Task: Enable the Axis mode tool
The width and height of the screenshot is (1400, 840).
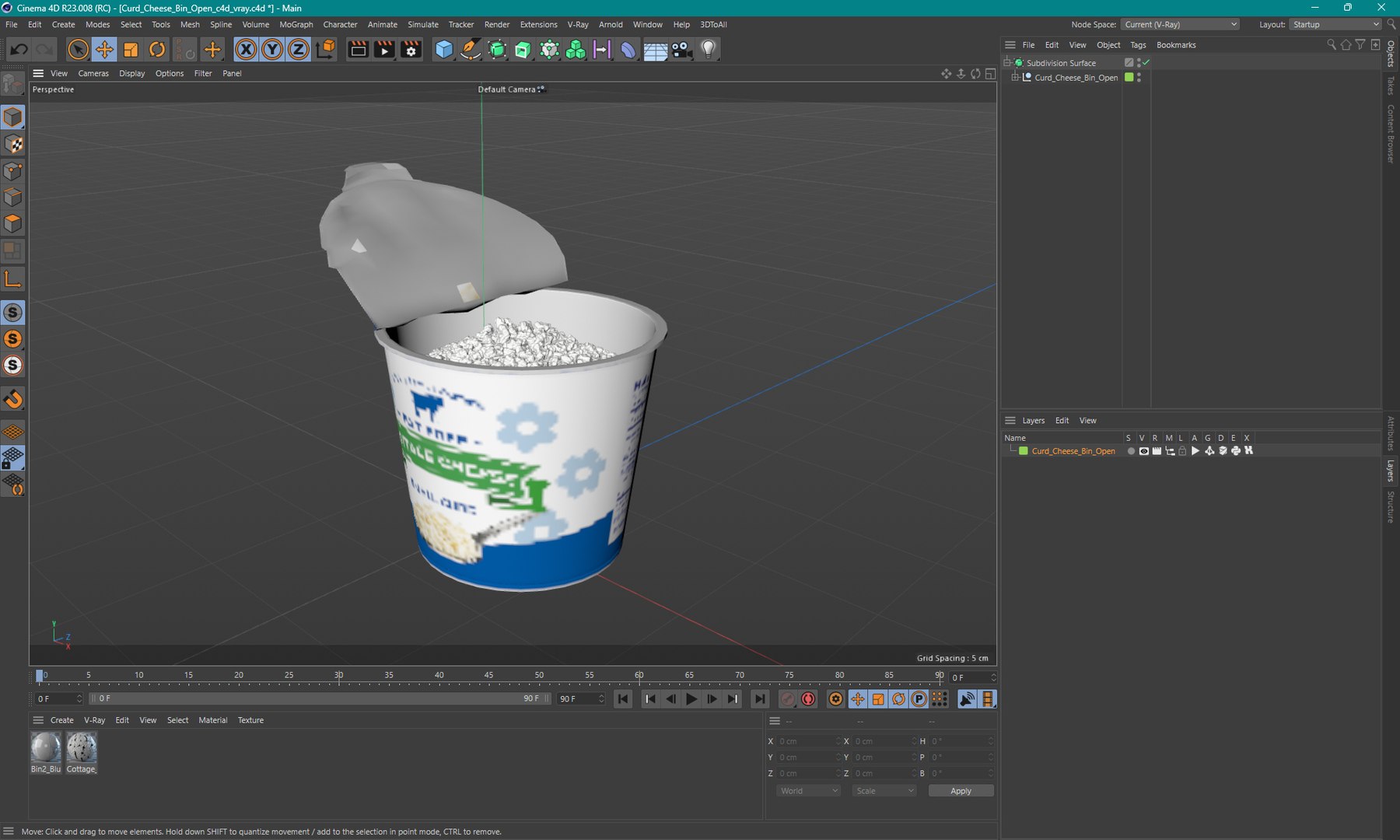Action: click(x=13, y=278)
